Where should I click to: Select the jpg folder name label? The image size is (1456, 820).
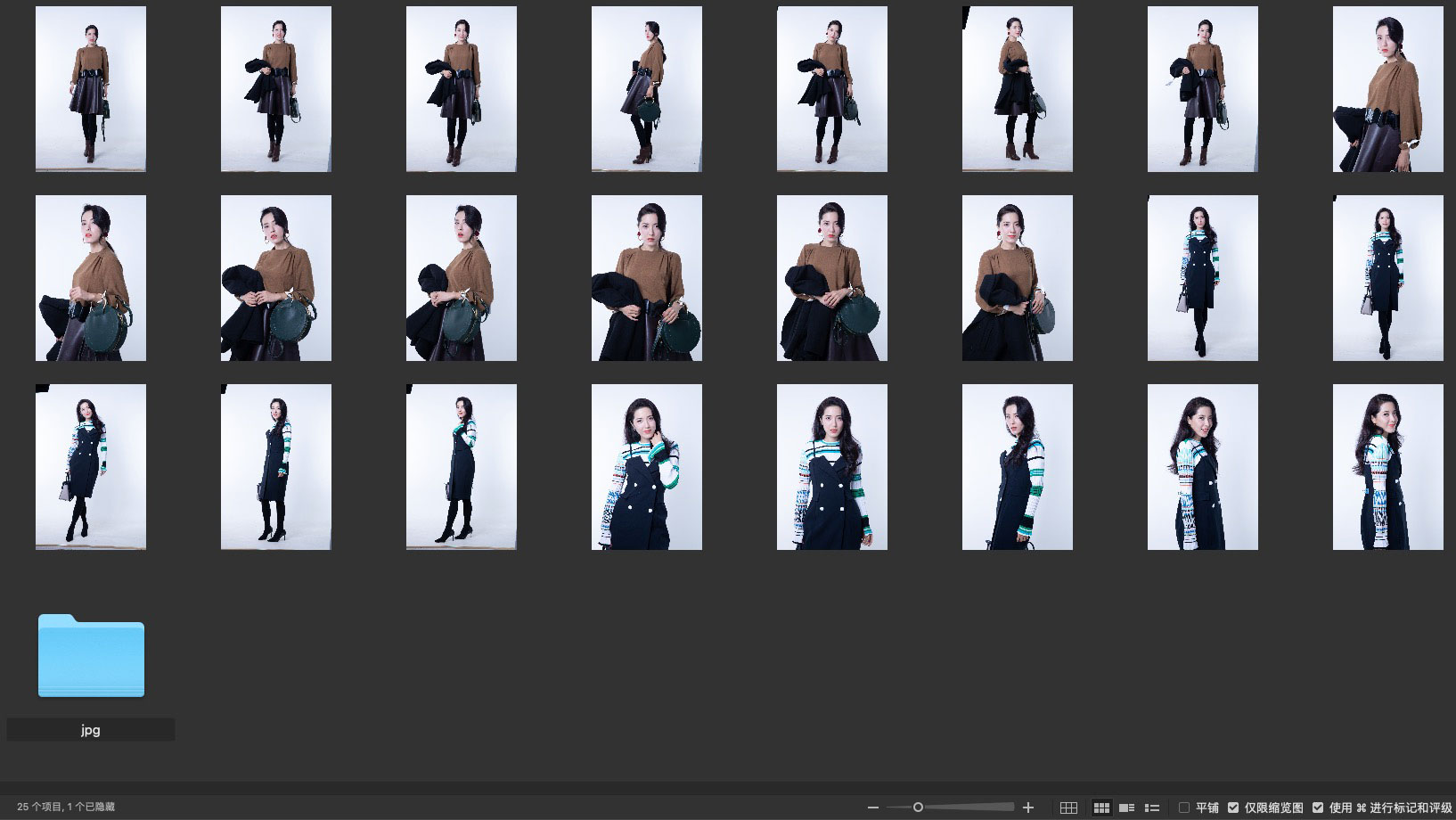click(x=91, y=730)
